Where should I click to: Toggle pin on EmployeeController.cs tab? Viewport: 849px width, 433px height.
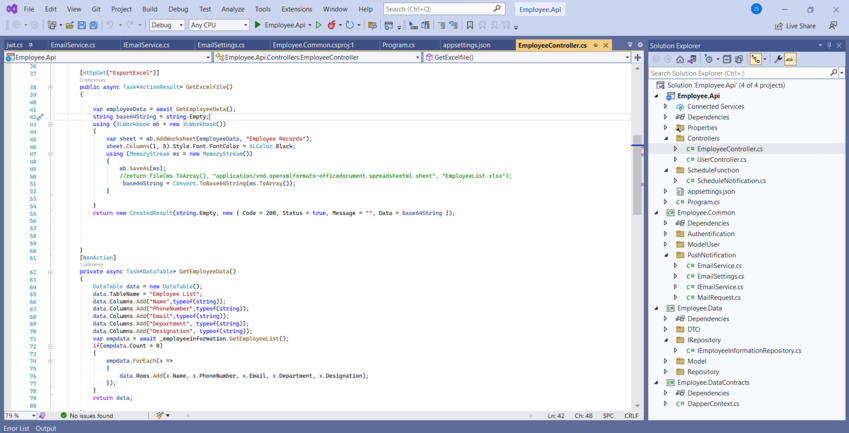596,45
